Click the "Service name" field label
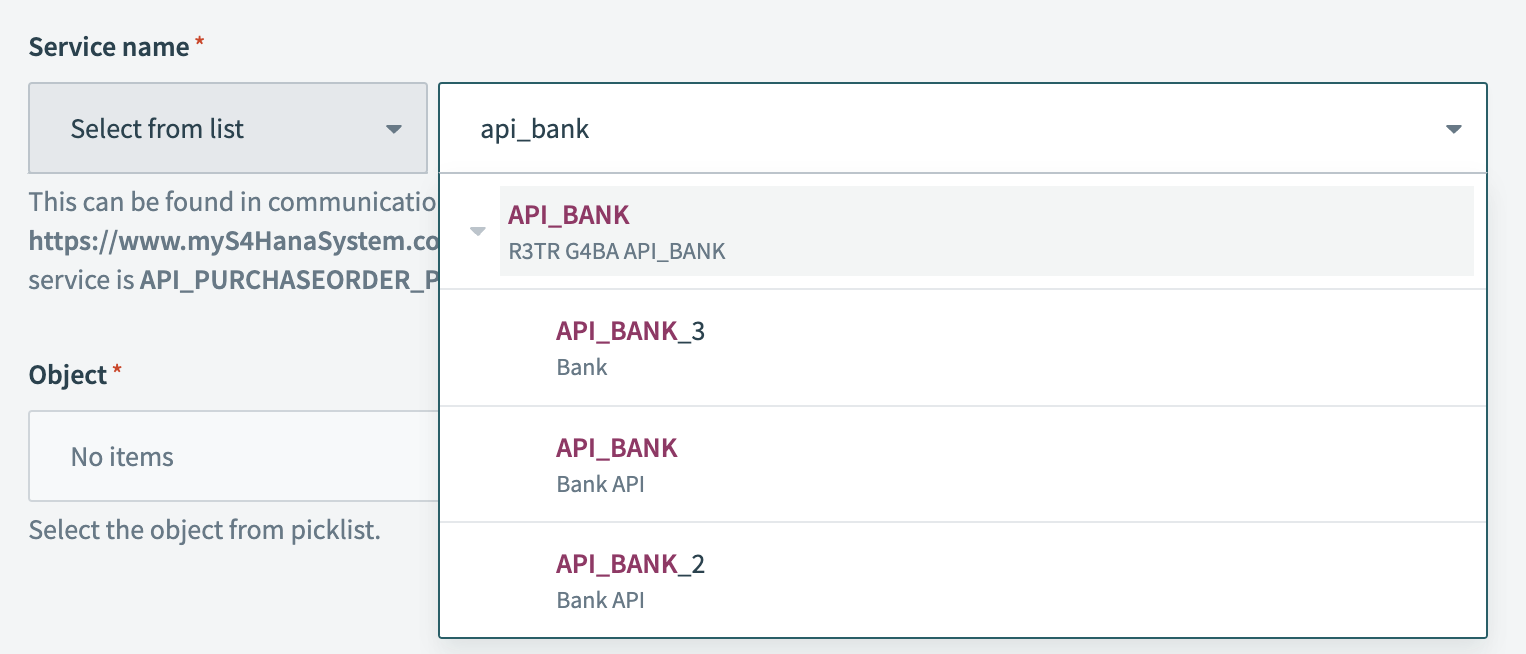The image size is (1526, 654). (109, 47)
